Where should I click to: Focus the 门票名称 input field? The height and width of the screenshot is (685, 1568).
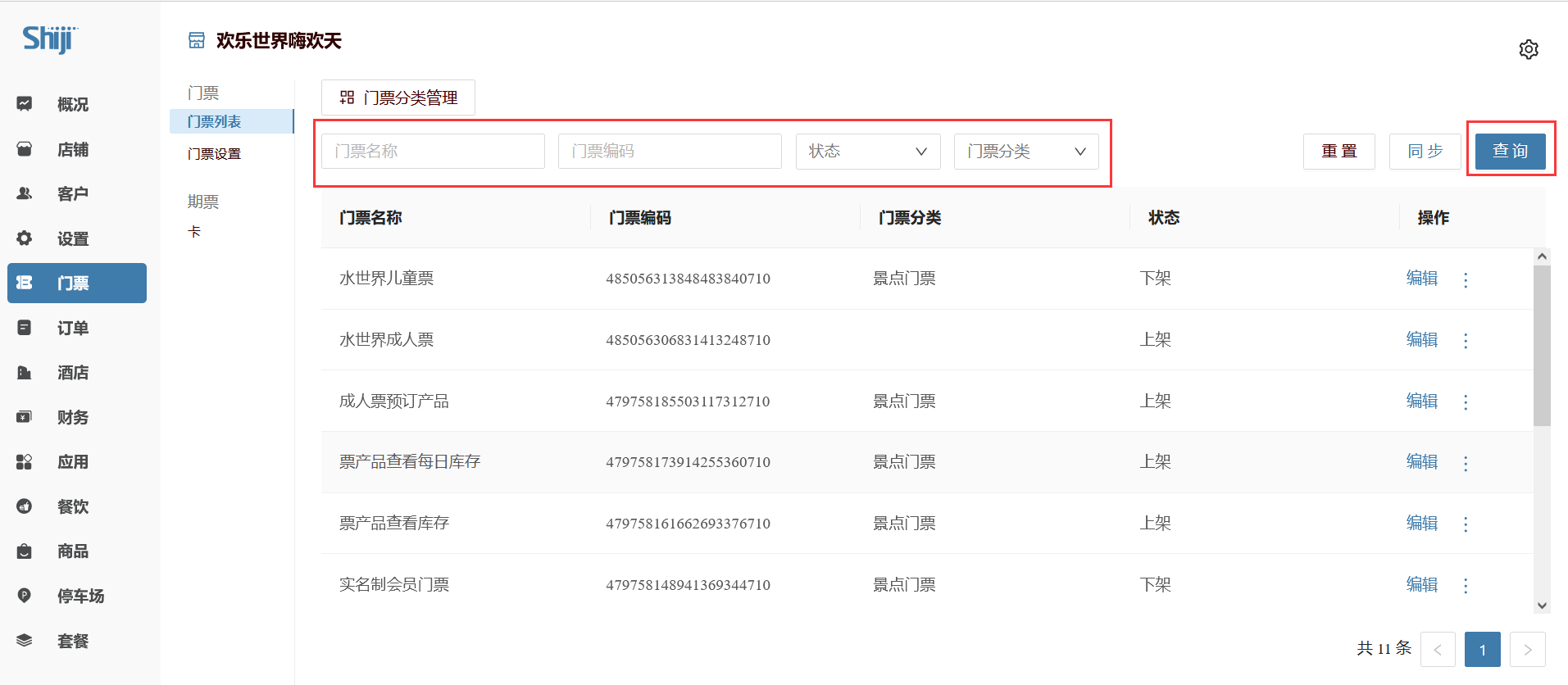pos(433,151)
